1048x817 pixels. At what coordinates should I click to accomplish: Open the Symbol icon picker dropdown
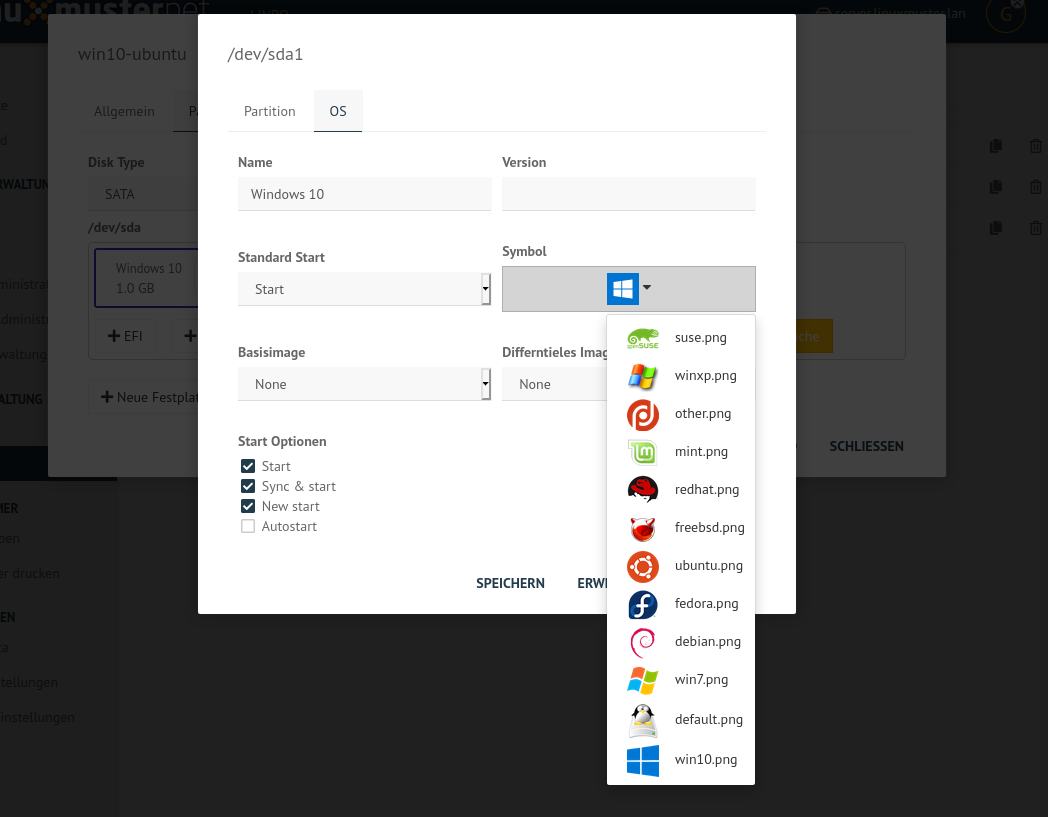pyautogui.click(x=628, y=288)
